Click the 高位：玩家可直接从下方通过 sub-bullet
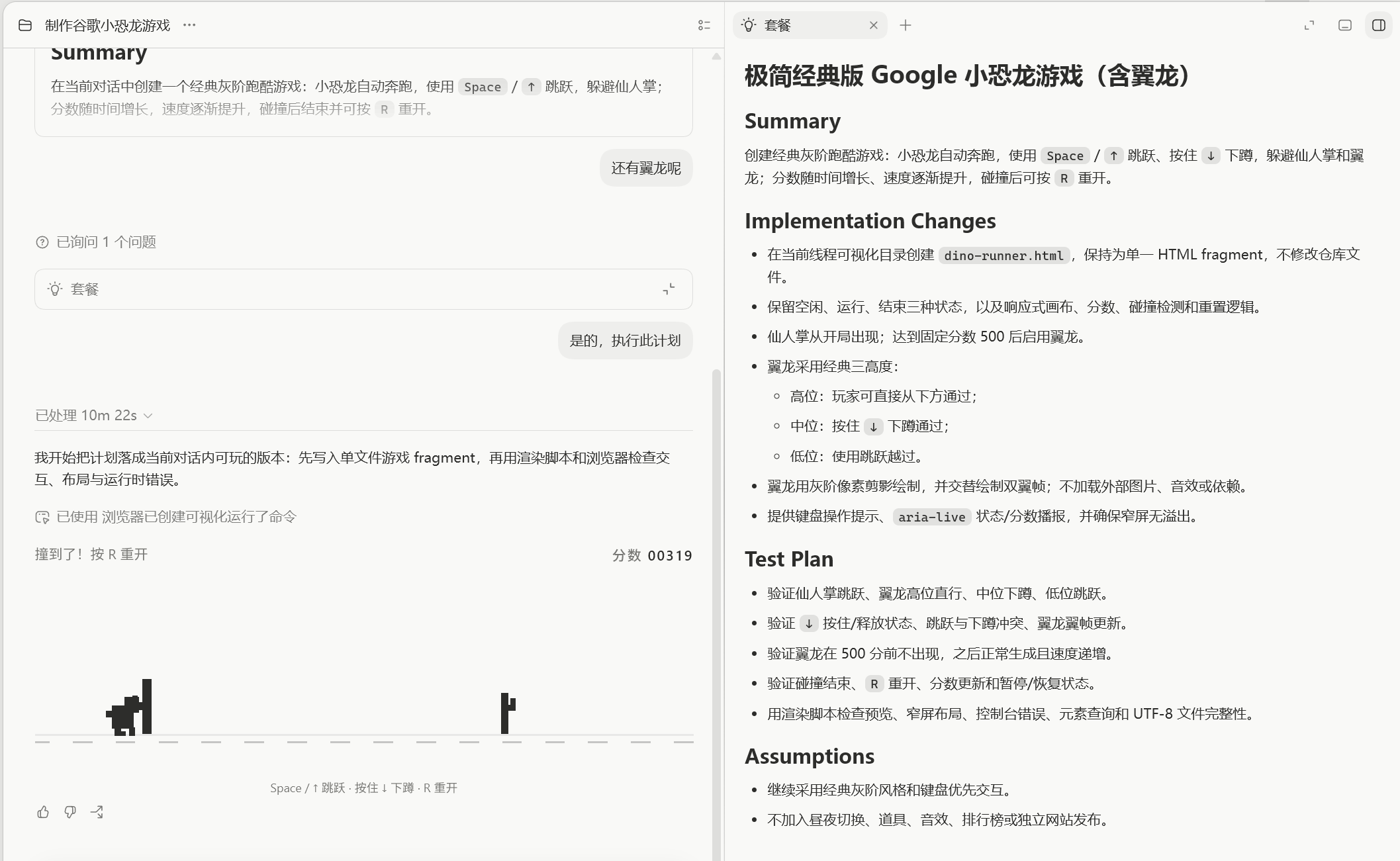The image size is (1400, 861). 883,396
